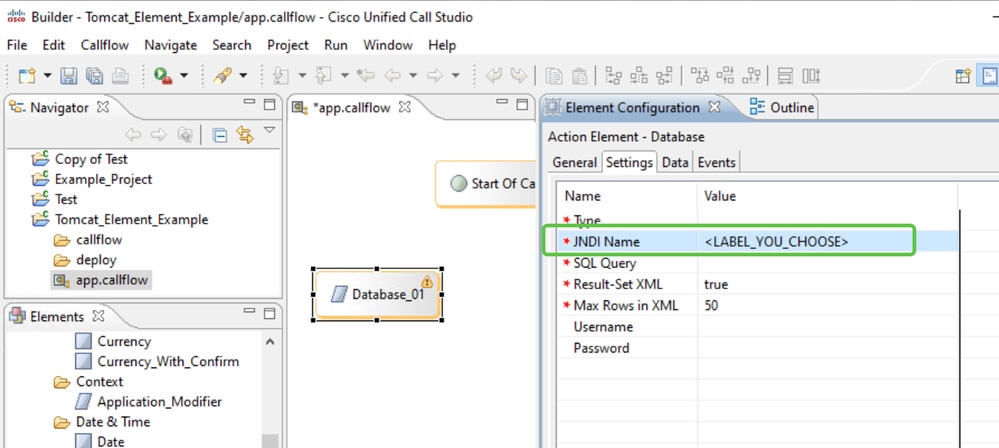The width and height of the screenshot is (999, 448).
Task: Click the SQL Query setting row
Action: tap(757, 263)
